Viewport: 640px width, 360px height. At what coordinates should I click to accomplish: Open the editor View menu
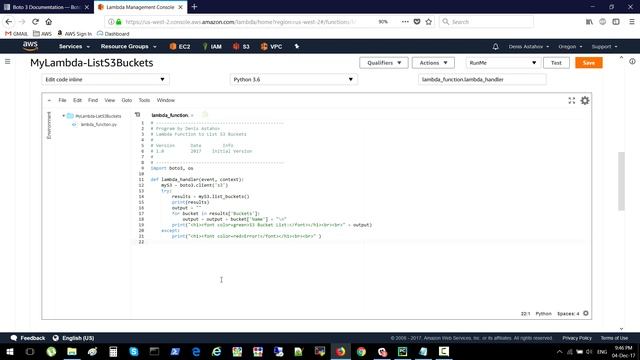[x=109, y=100]
